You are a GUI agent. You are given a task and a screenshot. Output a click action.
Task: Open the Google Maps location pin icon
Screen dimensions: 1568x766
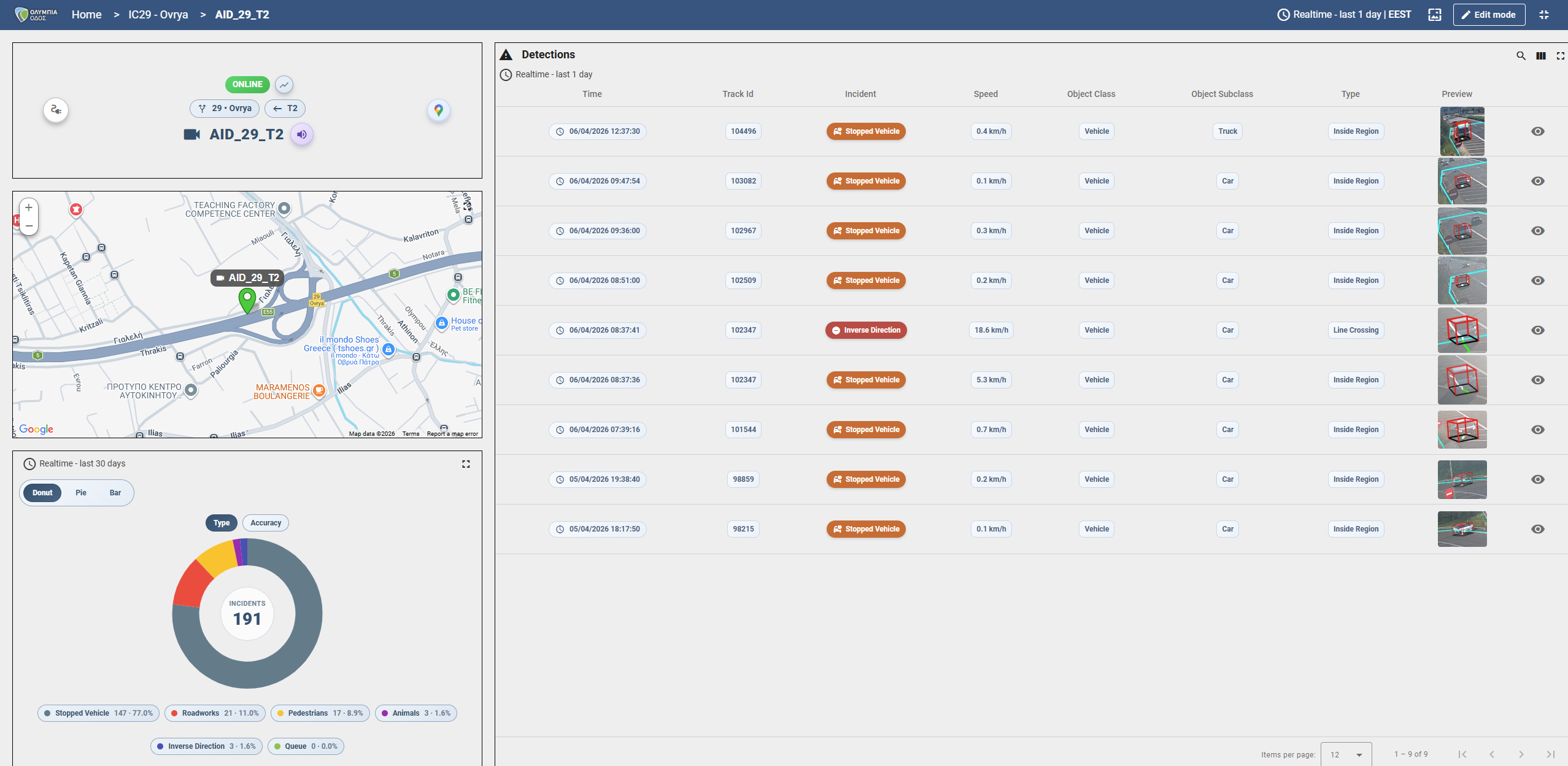[x=438, y=110]
